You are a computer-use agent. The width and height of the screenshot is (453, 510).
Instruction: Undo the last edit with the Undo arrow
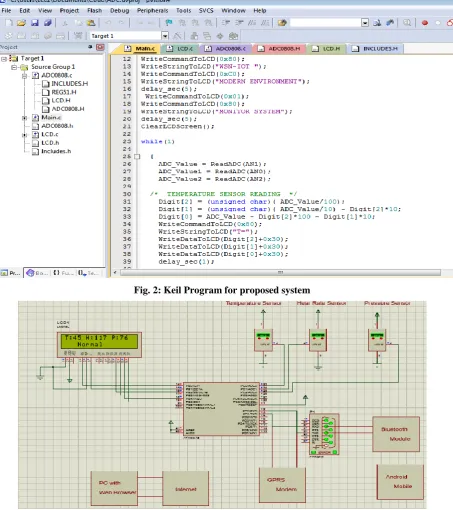tap(108, 23)
